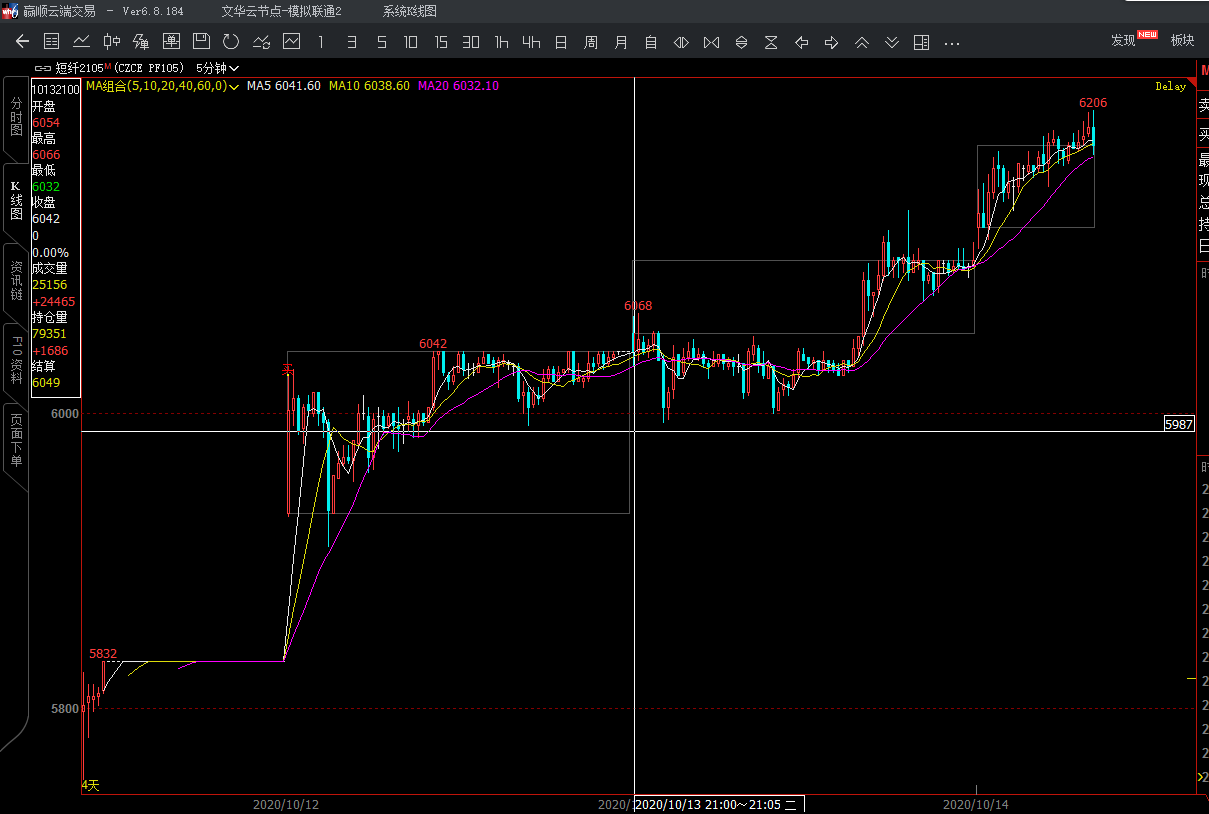Click the 4天 label at chart bottom

[91, 786]
